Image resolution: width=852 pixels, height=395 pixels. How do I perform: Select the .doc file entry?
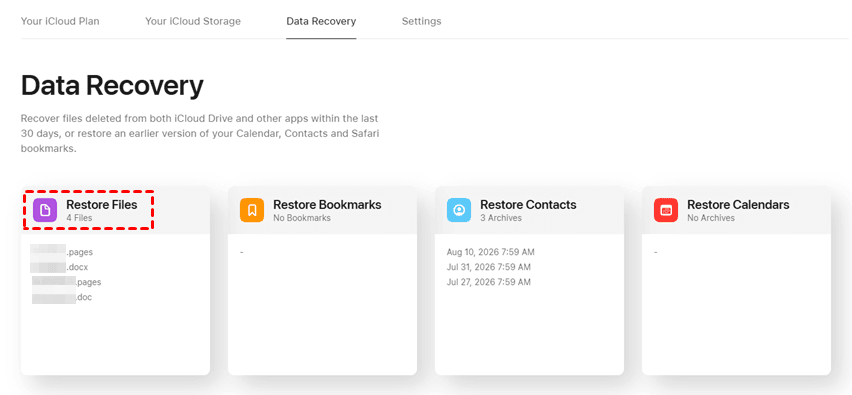[x=61, y=298]
